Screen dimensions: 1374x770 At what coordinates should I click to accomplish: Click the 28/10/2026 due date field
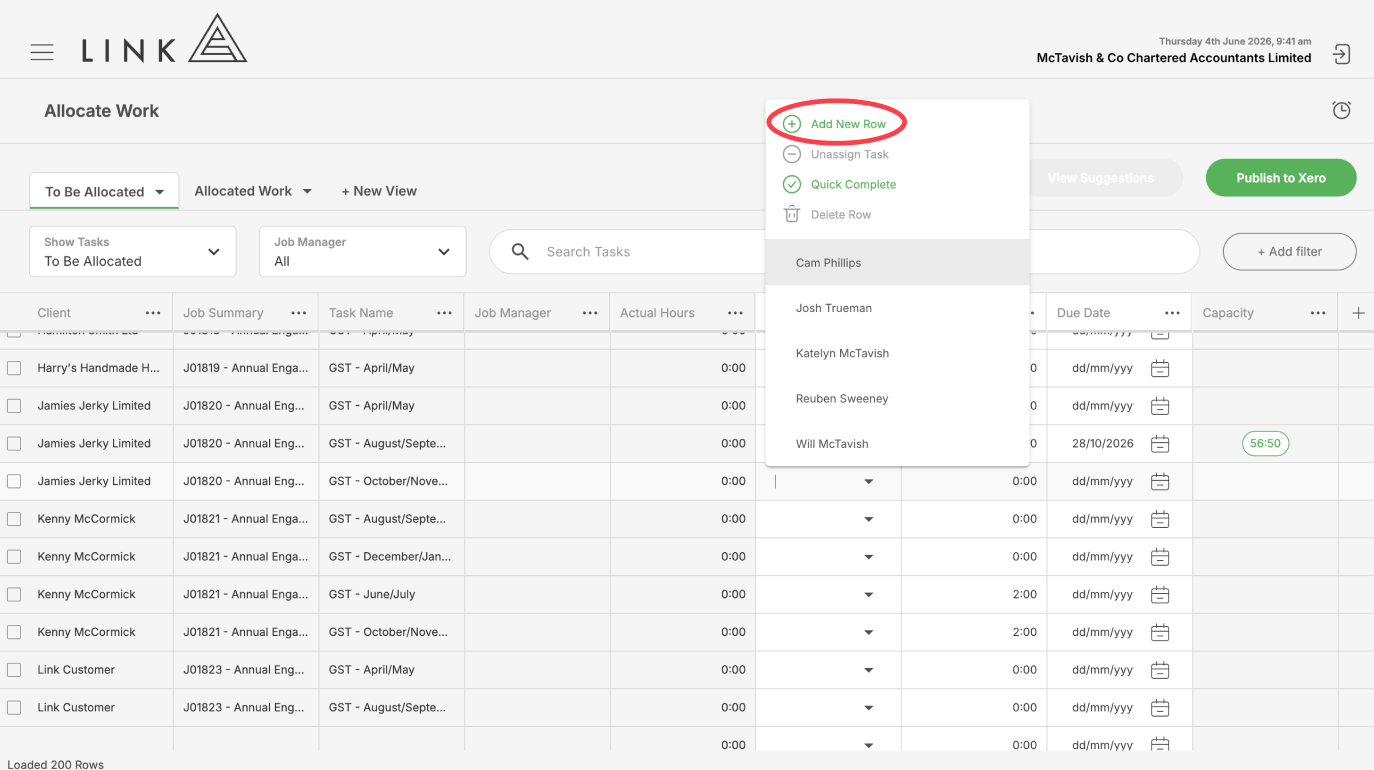(x=1103, y=443)
